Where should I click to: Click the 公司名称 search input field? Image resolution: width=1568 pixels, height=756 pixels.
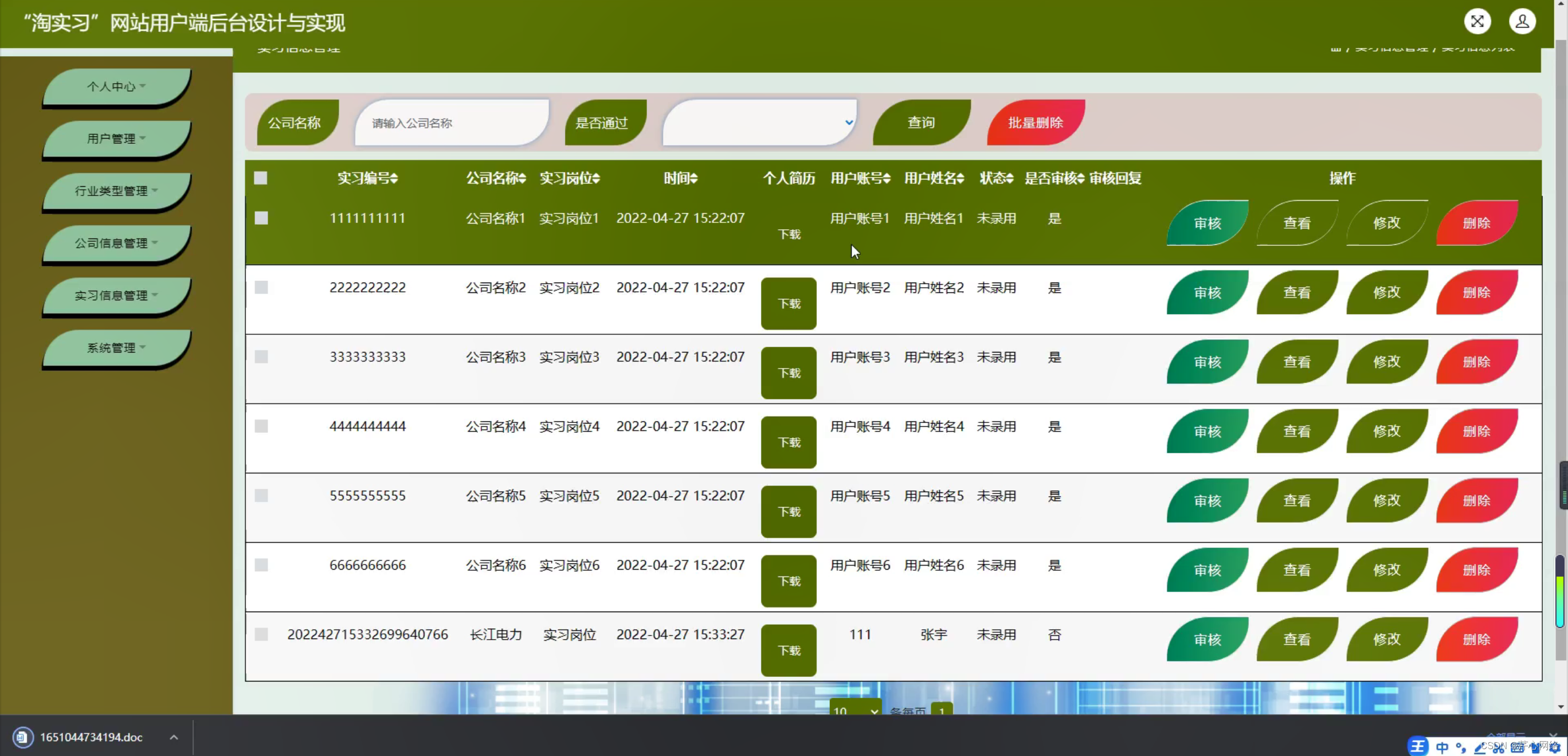click(x=452, y=122)
